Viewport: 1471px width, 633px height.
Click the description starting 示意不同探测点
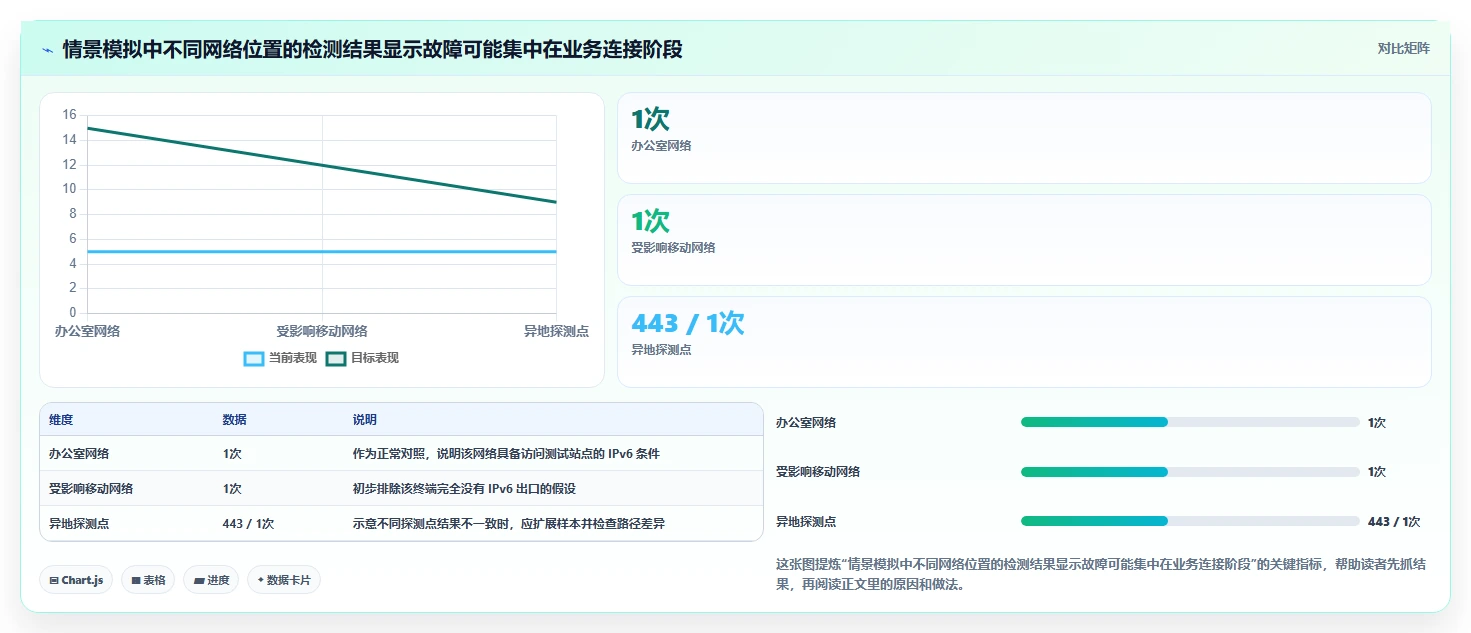(509, 523)
